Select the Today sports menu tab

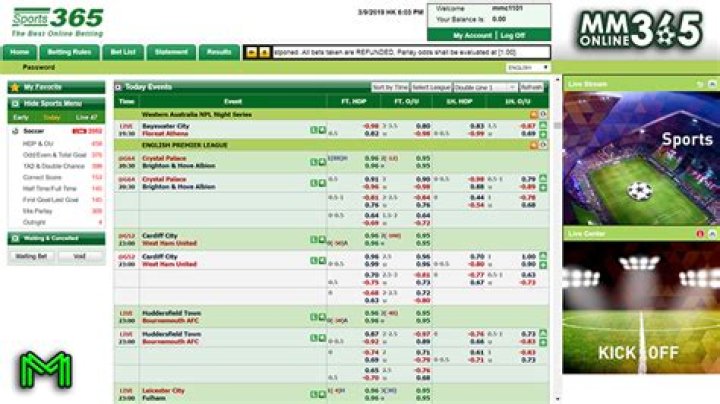click(51, 118)
